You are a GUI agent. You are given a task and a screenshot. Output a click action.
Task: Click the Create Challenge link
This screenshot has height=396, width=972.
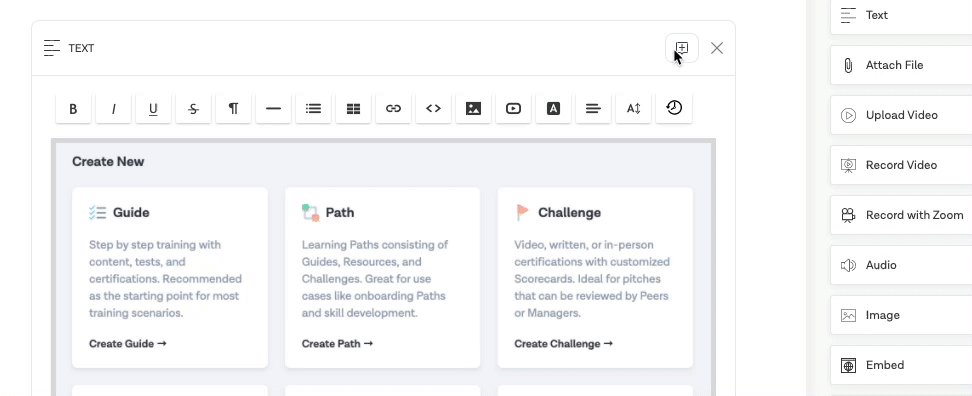(x=563, y=343)
